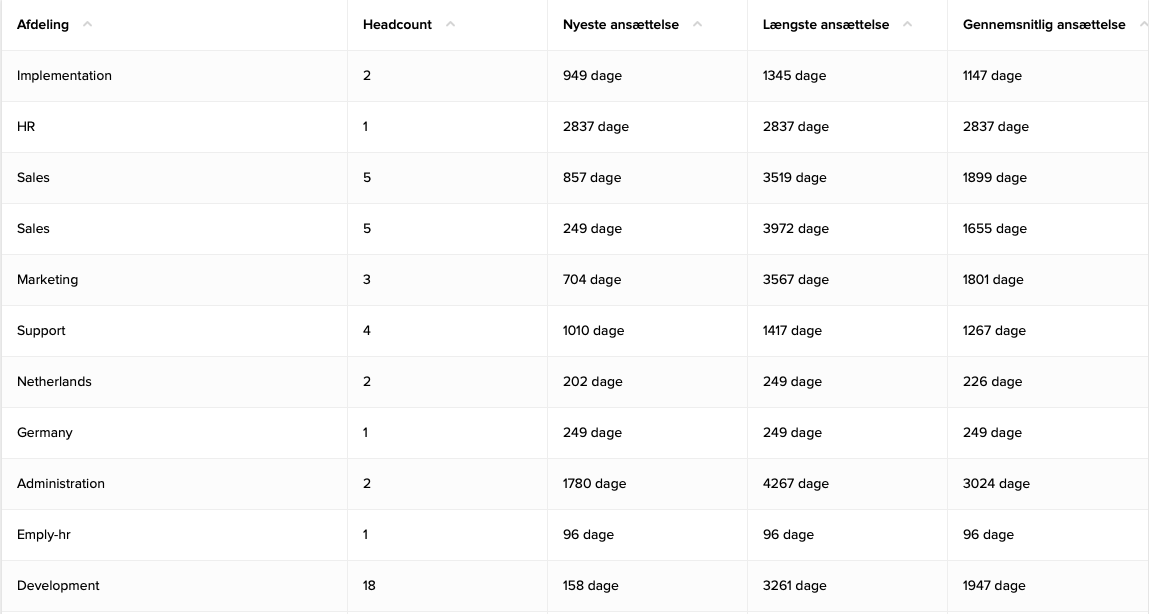This screenshot has width=1149, height=614.
Task: Click the Længste ansættelse header label
Action: (825, 25)
